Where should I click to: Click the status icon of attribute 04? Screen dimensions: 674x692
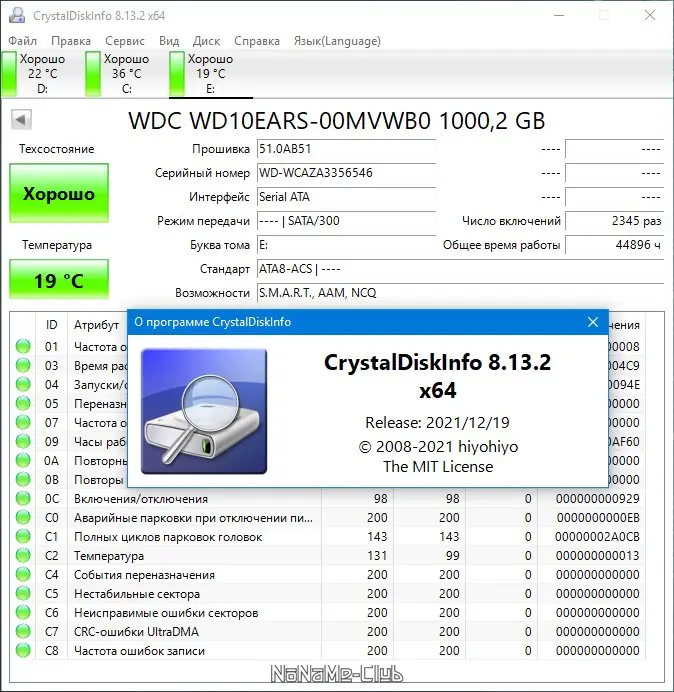point(23,384)
